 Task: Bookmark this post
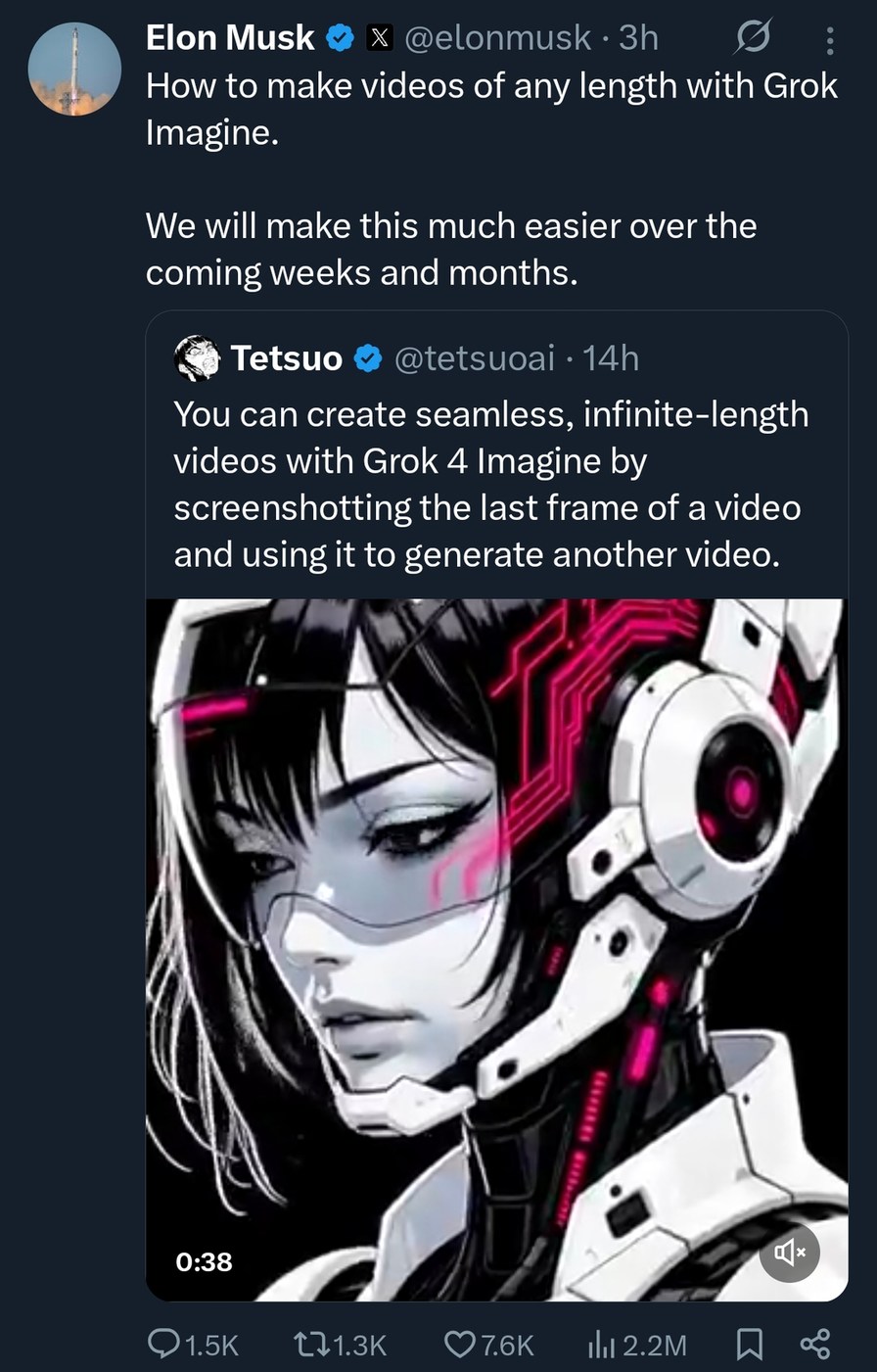[750, 1345]
